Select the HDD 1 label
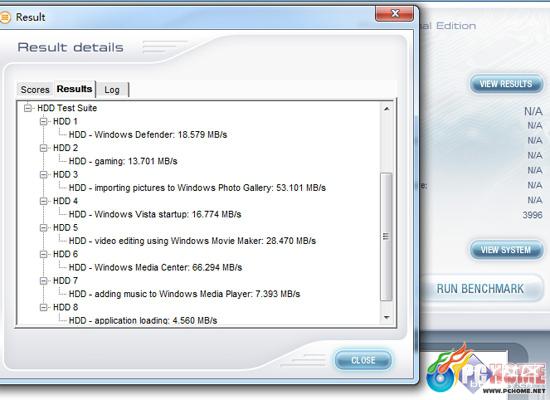 [x=65, y=121]
